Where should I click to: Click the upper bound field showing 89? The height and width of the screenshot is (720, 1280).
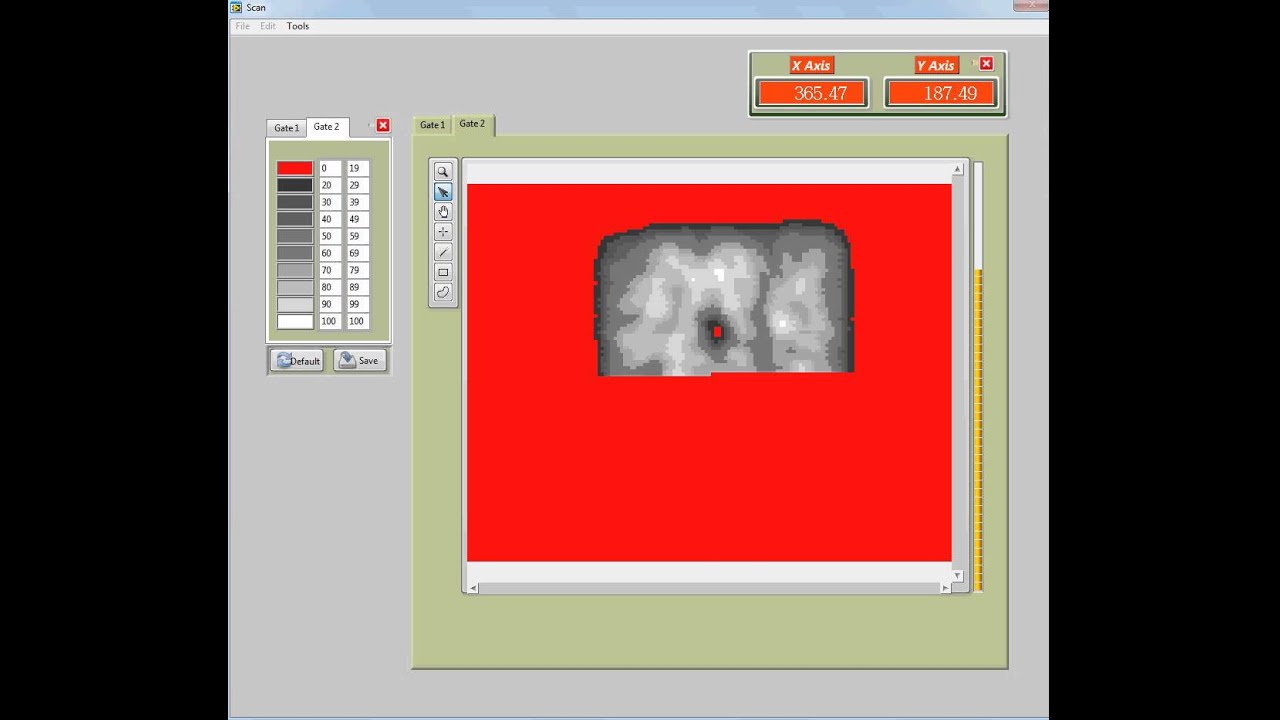pos(357,287)
